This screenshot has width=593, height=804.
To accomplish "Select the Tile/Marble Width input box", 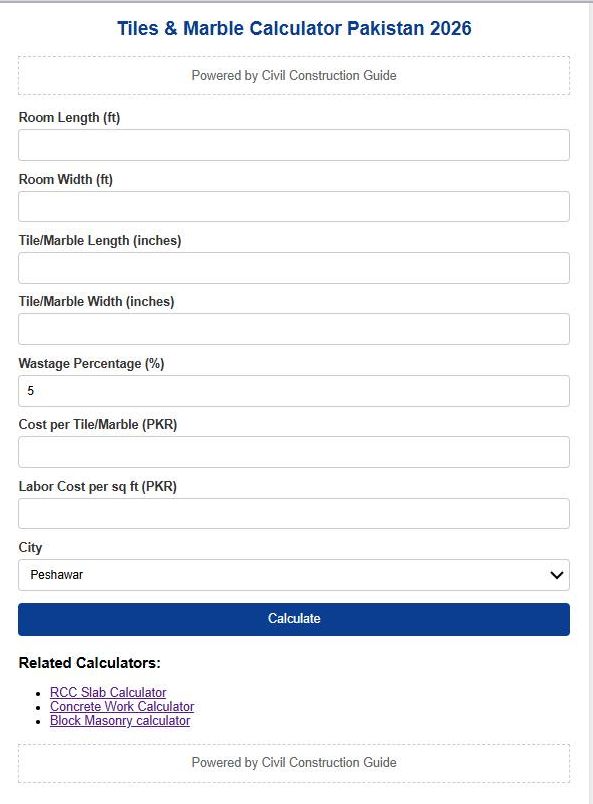I will (293, 328).
